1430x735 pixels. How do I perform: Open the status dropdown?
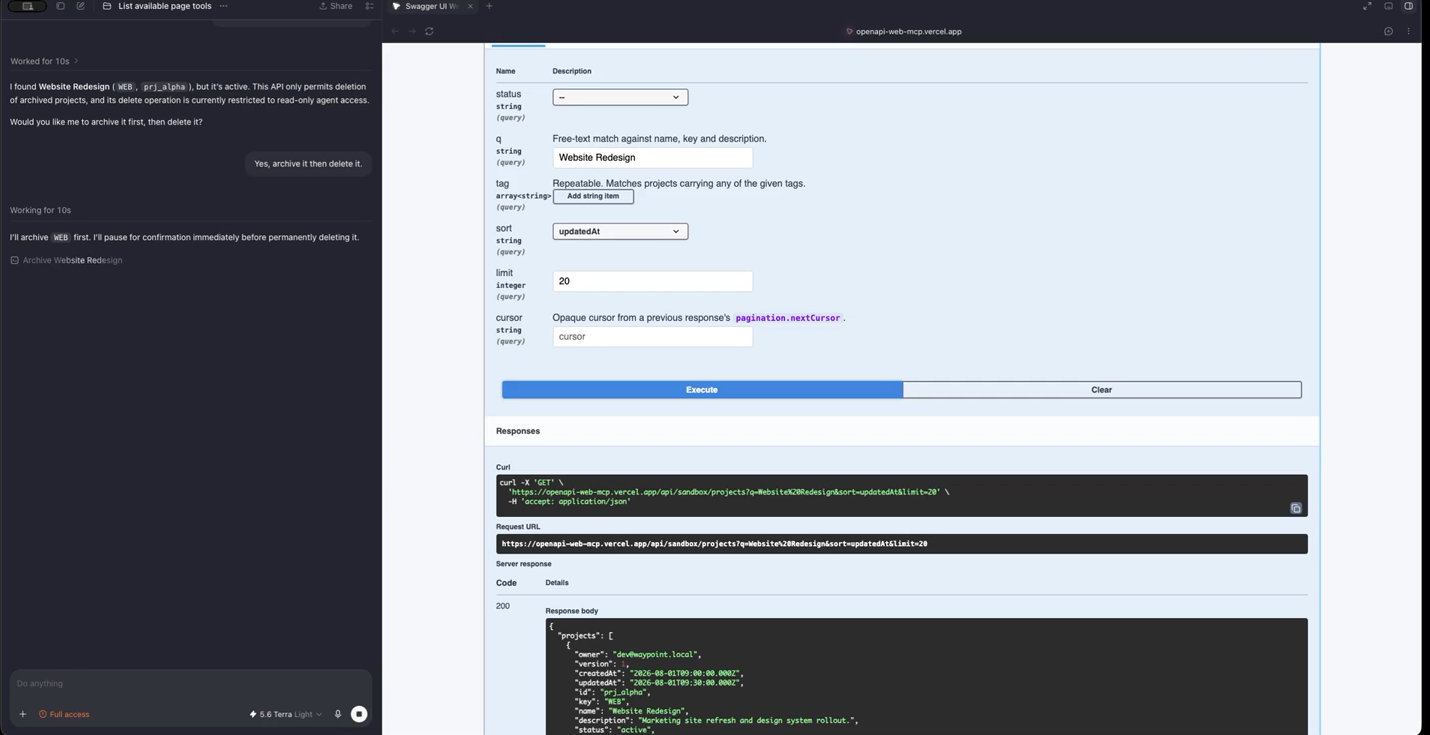[x=620, y=97]
